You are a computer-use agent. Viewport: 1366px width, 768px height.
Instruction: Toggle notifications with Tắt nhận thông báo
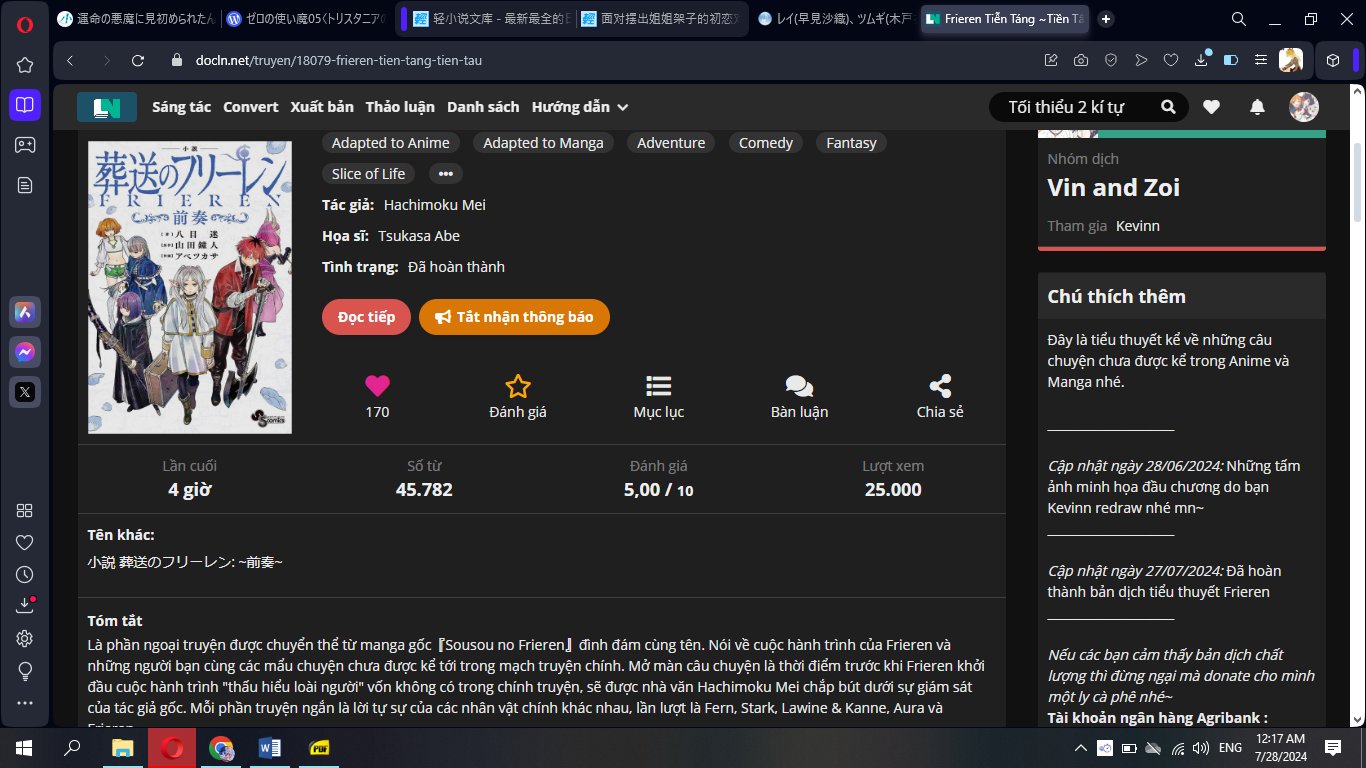click(514, 317)
